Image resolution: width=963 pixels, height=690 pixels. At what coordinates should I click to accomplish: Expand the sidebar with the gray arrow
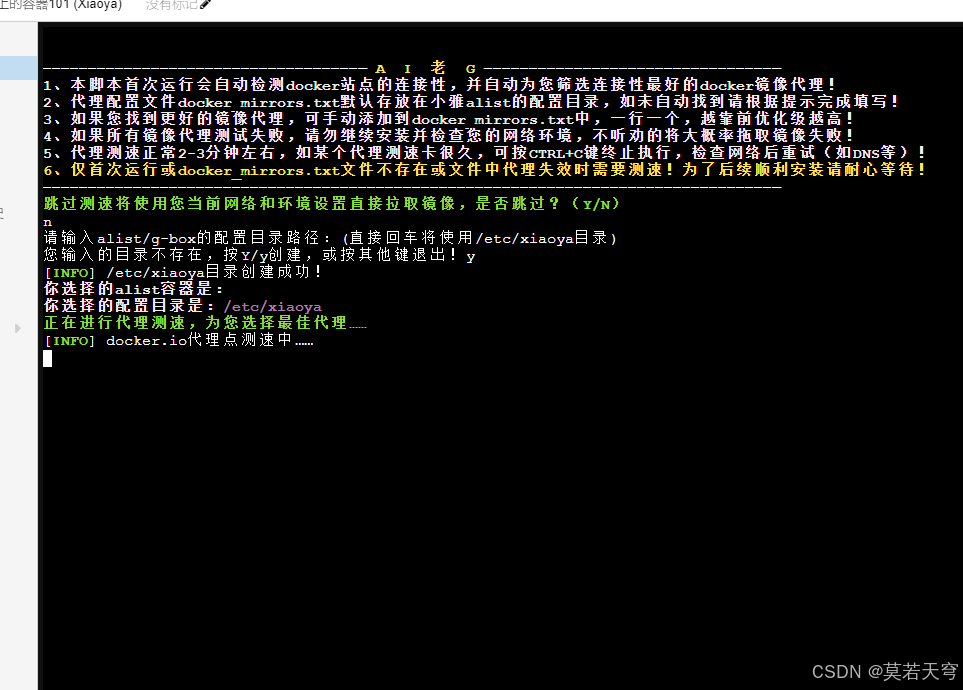18,328
